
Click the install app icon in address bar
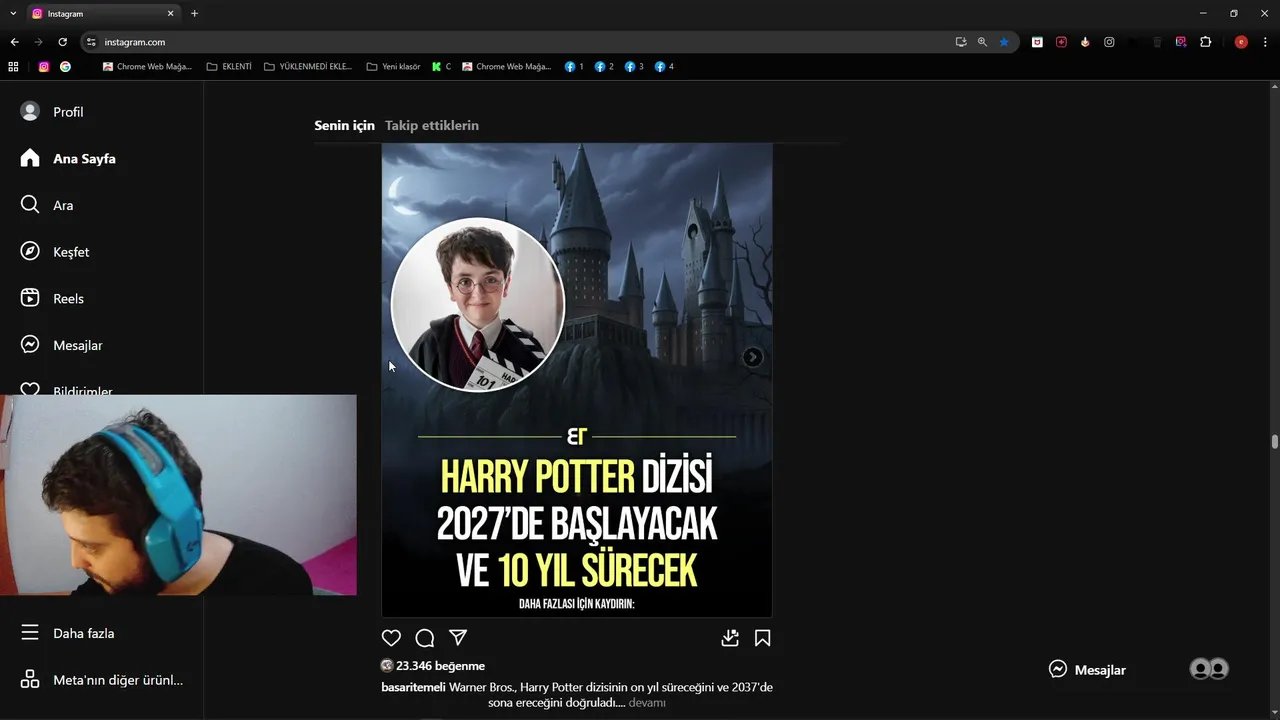coord(961,42)
